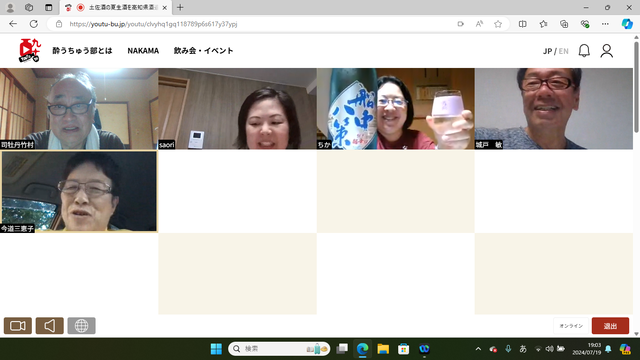Open the notifications bell

584,51
